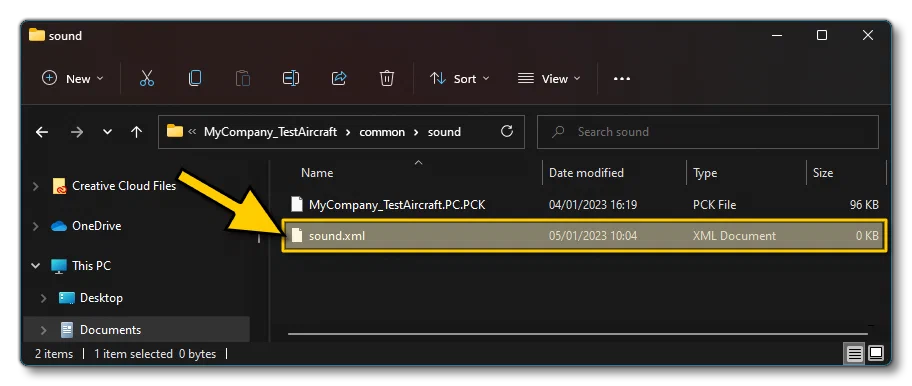This screenshot has height=386, width=912.
Task: Click the Delete trash icon
Action: tap(387, 78)
